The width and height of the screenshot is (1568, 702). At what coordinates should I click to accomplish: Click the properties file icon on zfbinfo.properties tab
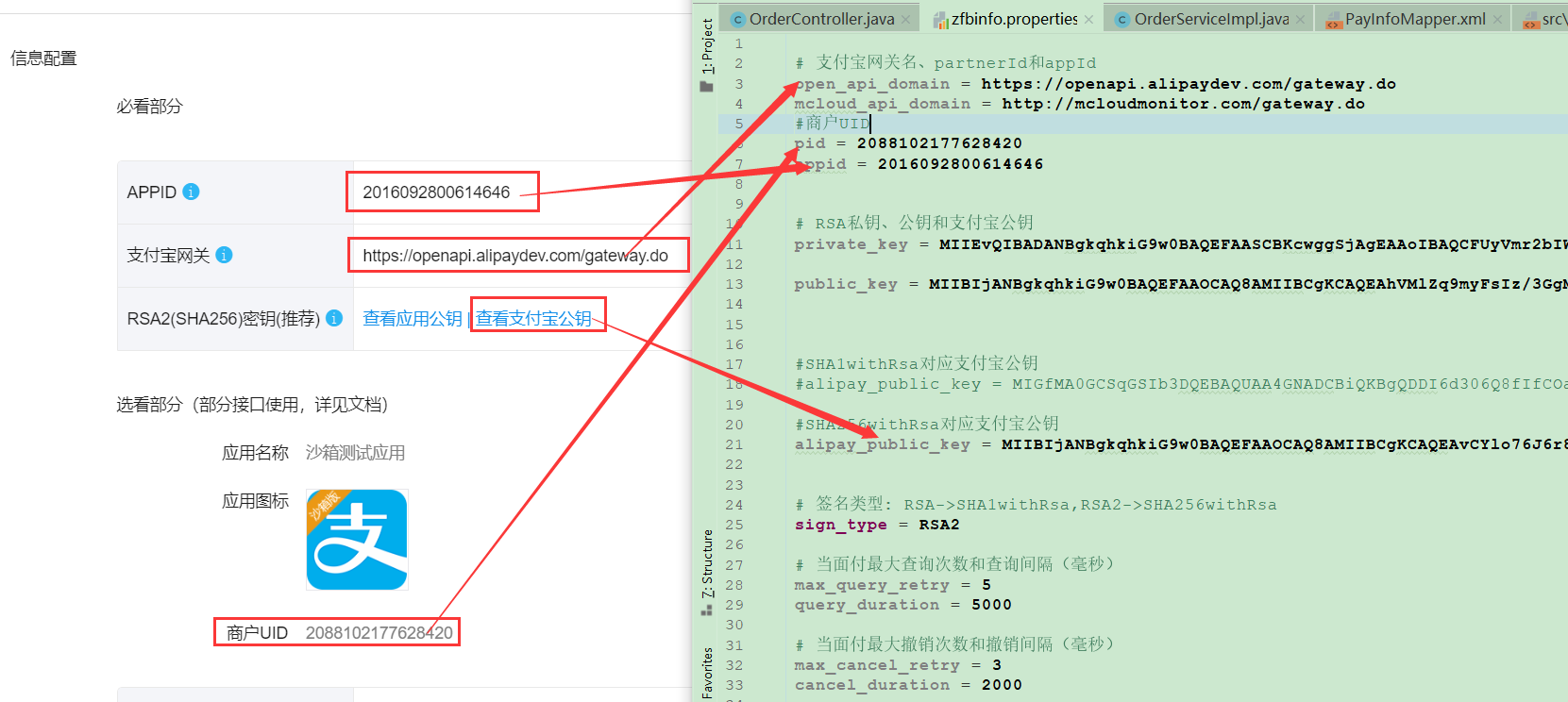click(940, 20)
